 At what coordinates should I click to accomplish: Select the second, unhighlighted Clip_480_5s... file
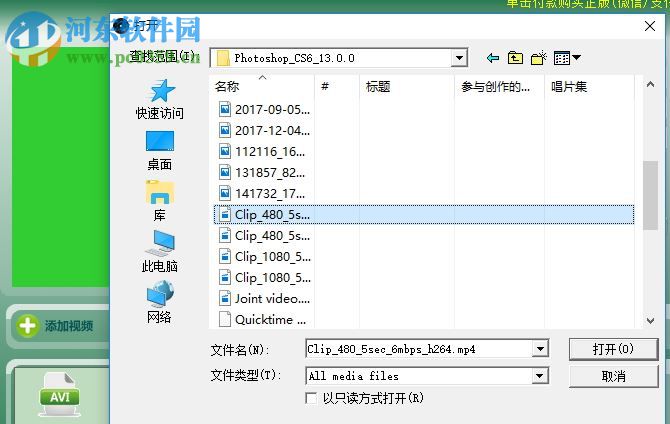tap(264, 236)
